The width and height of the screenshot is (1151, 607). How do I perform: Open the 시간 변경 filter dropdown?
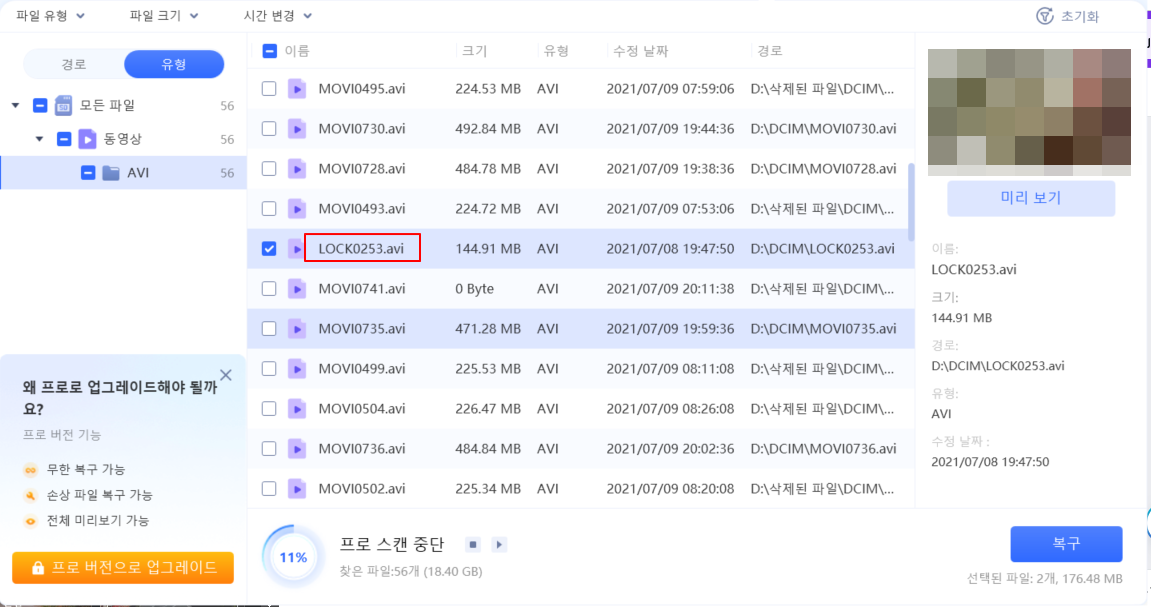click(277, 15)
